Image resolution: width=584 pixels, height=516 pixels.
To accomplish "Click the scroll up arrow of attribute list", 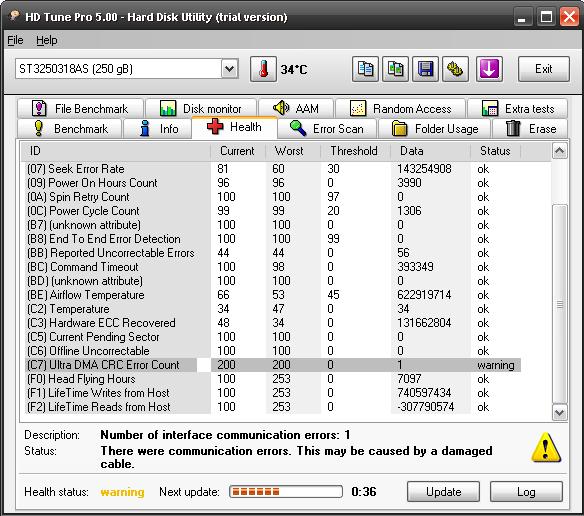I will pos(559,151).
